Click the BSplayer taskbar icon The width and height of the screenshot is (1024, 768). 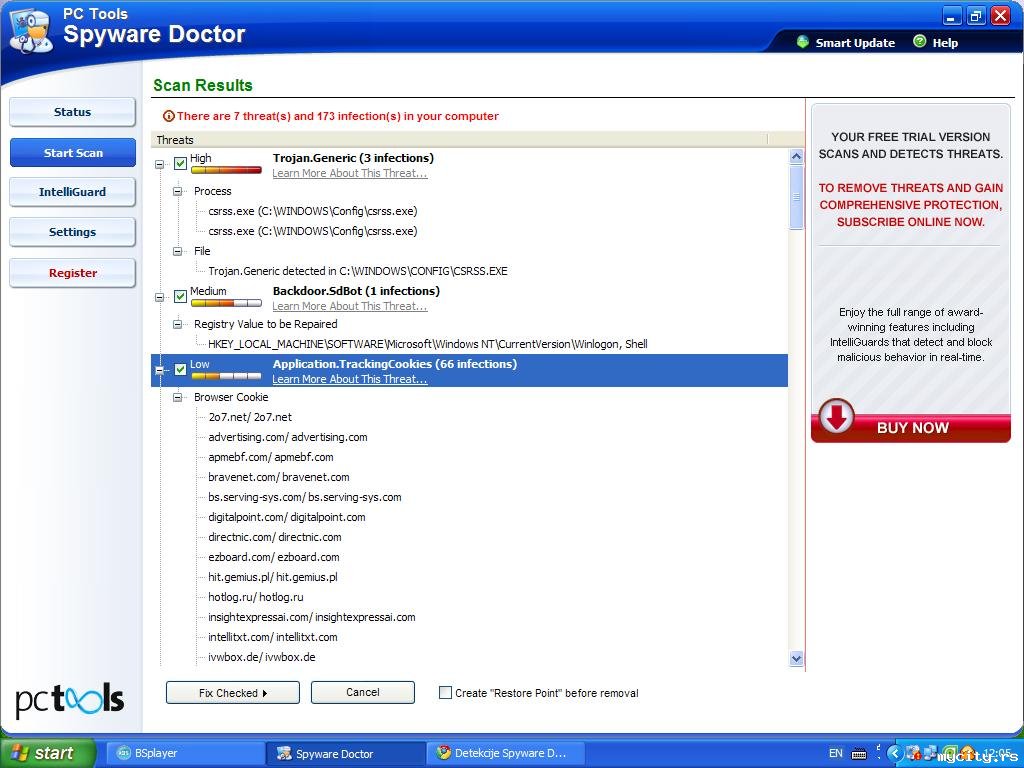tap(123, 753)
